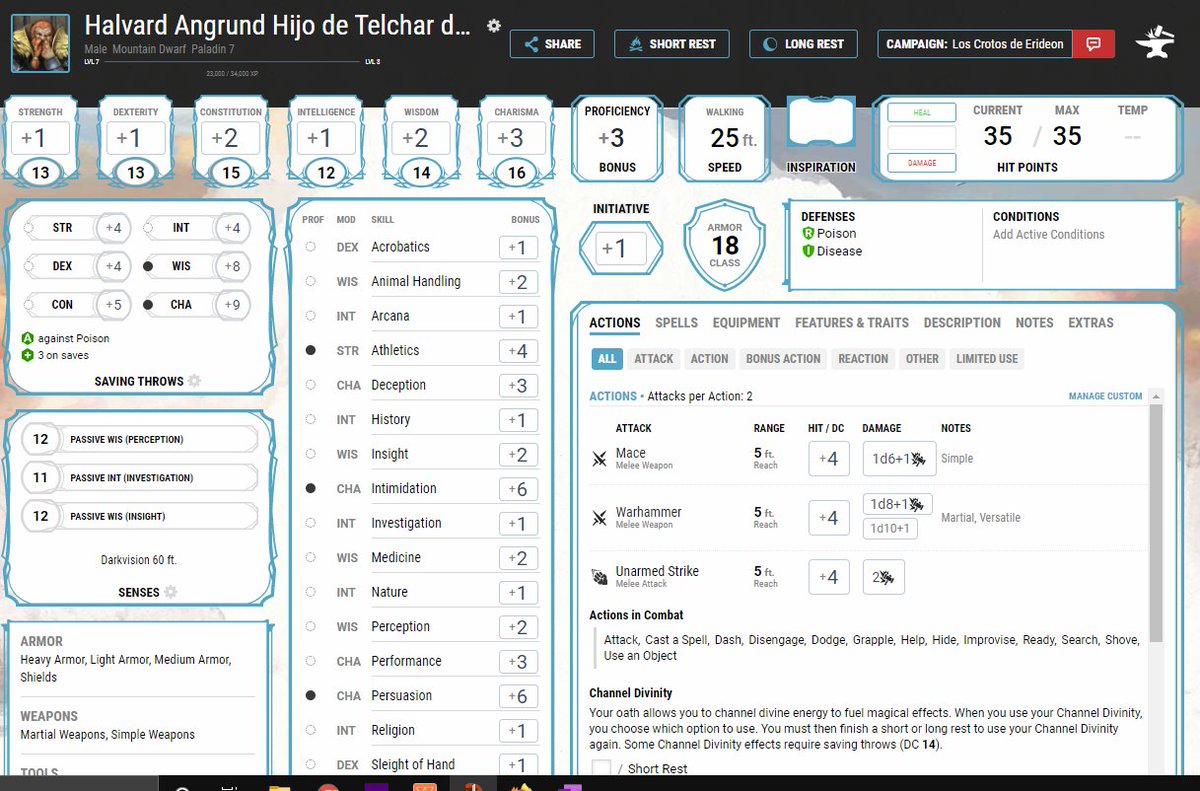The width and height of the screenshot is (1200, 791).
Task: Open the red game log chat icon
Action: pyautogui.click(x=1094, y=44)
